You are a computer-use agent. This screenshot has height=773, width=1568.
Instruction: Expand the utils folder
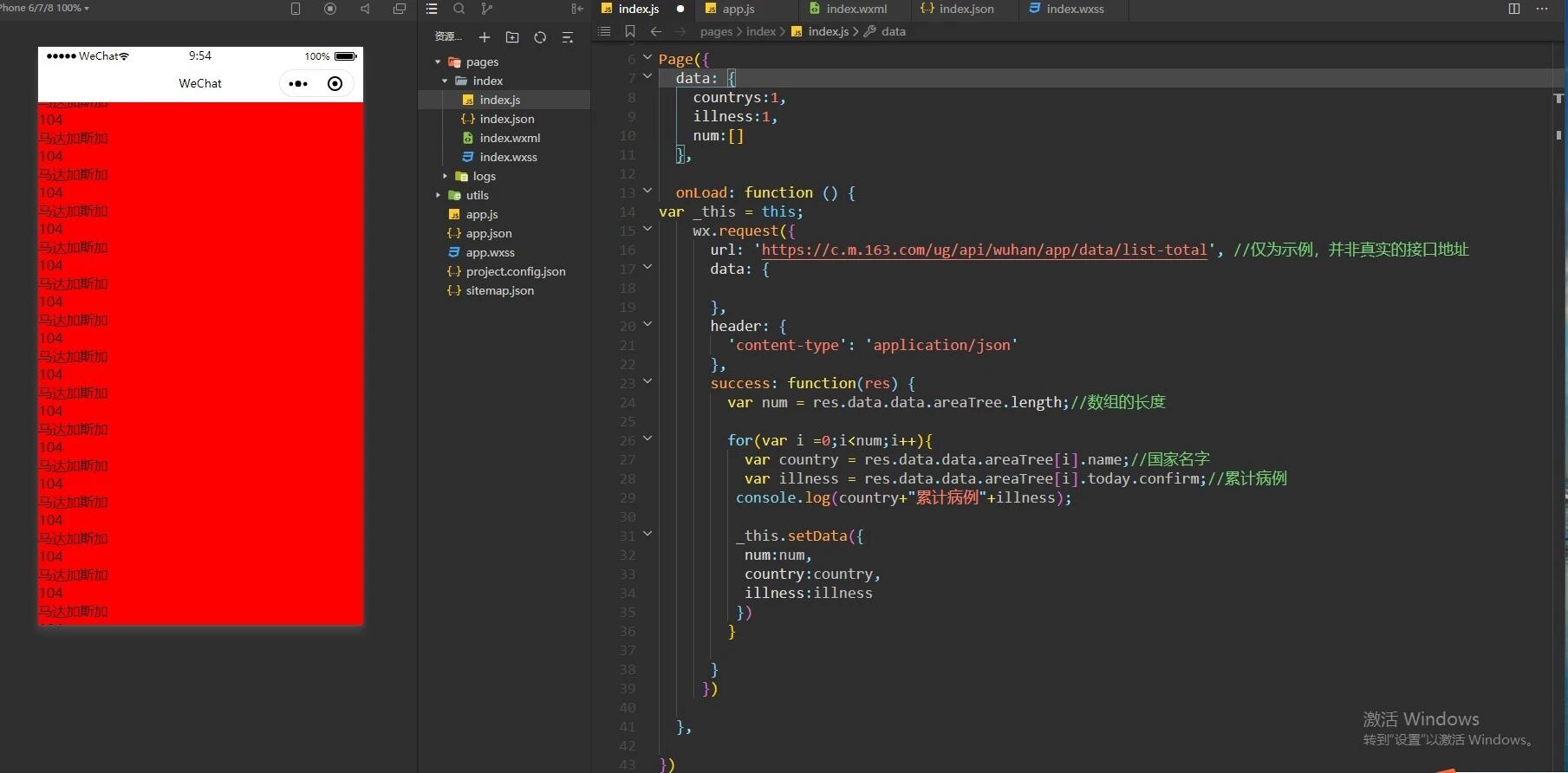(438, 196)
